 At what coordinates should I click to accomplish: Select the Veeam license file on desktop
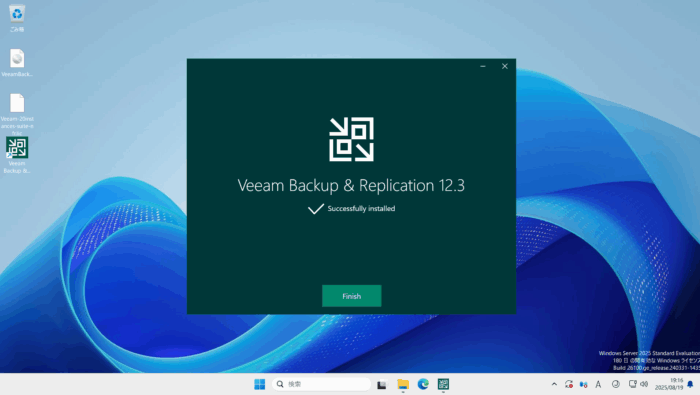click(x=17, y=113)
